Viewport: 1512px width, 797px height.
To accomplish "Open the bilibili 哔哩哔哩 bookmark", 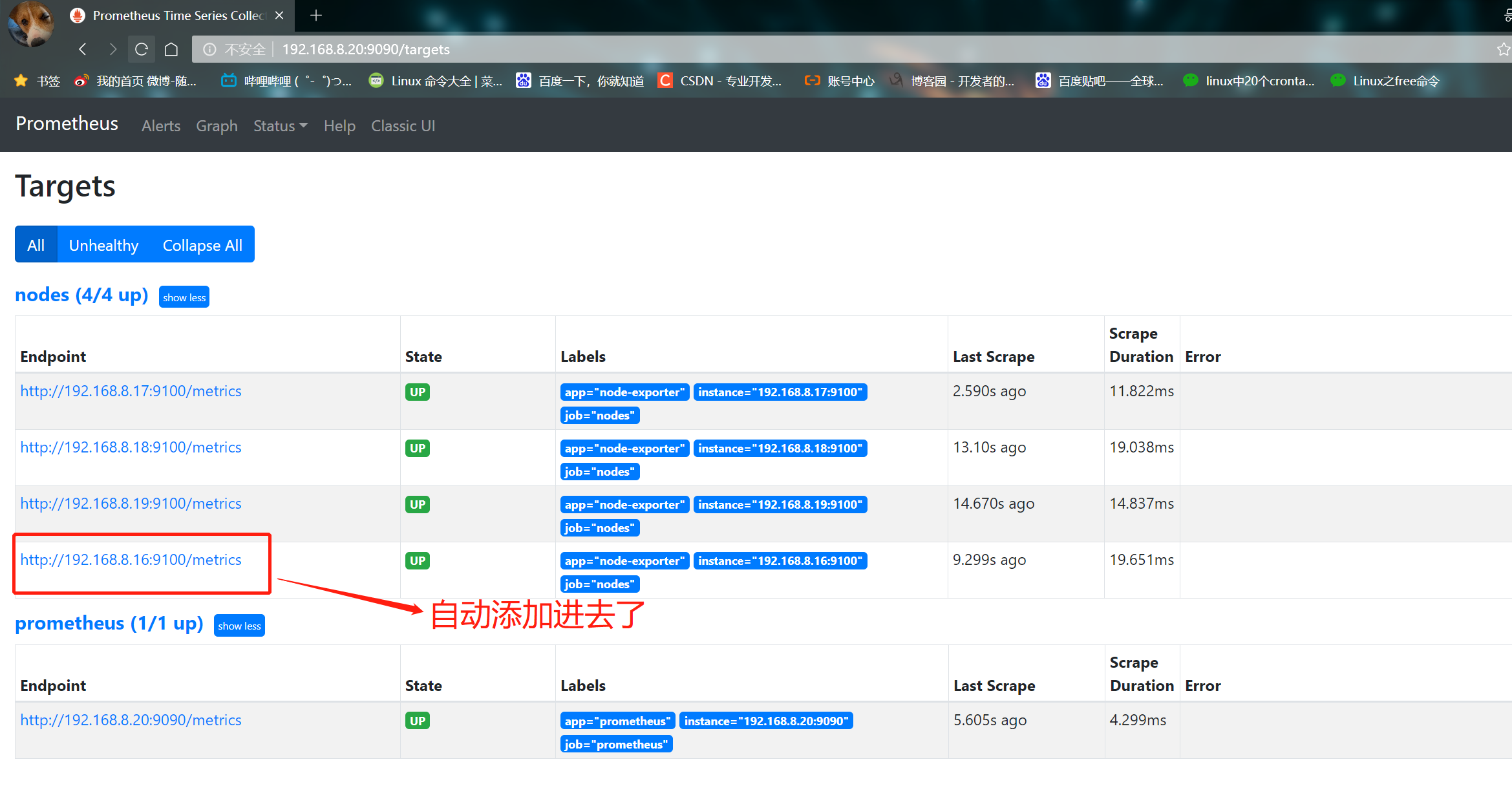I will 286,81.
